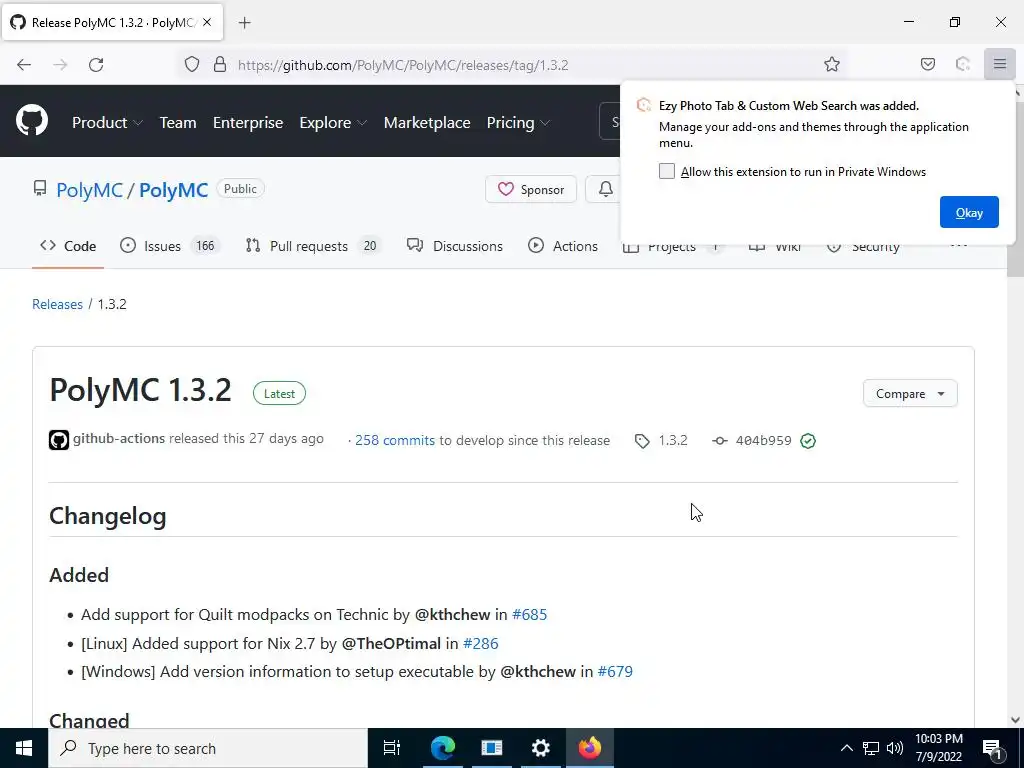Open the Save to Pocket icon
This screenshot has height=768, width=1024.
927,64
